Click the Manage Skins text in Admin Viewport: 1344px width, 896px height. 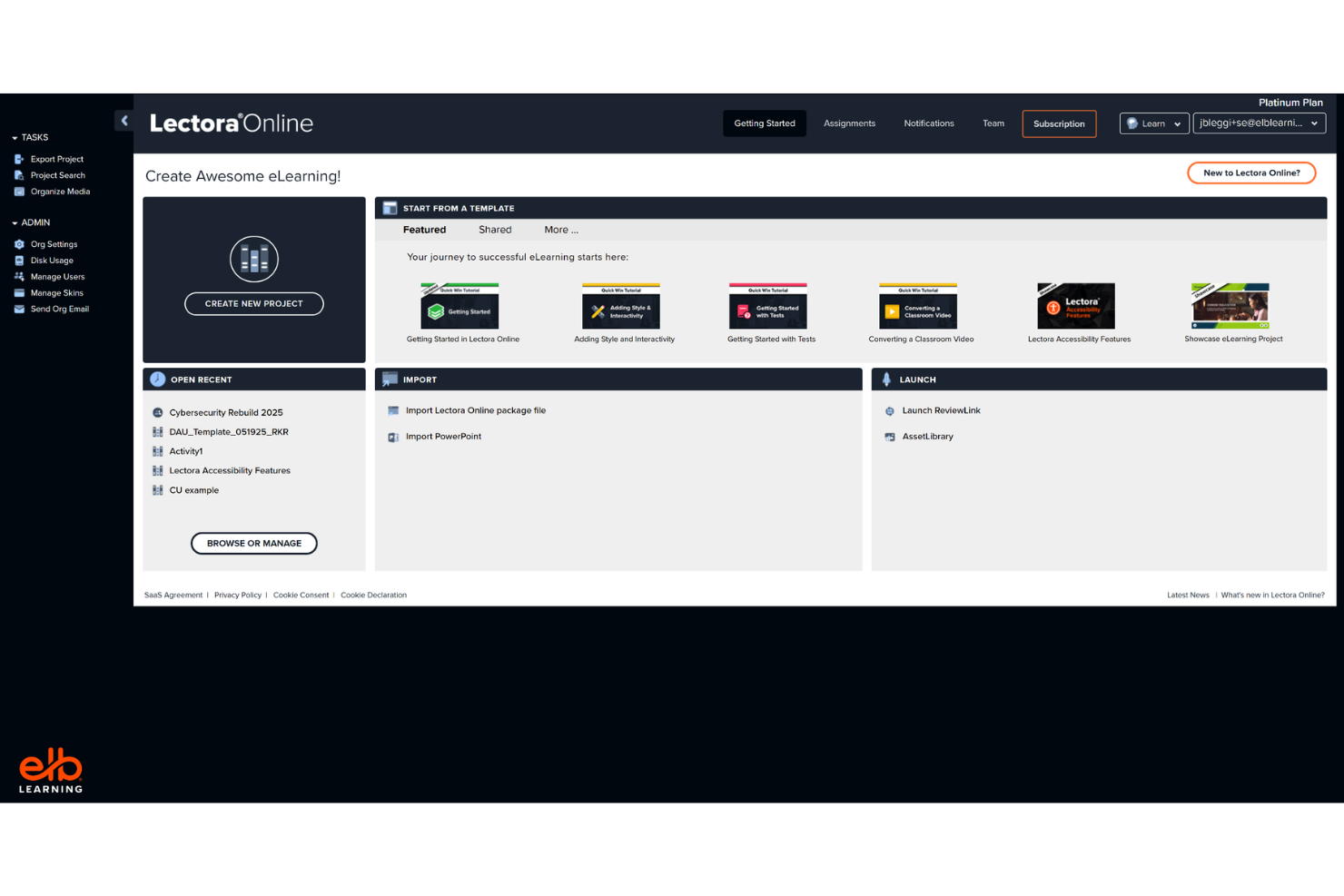pos(57,293)
